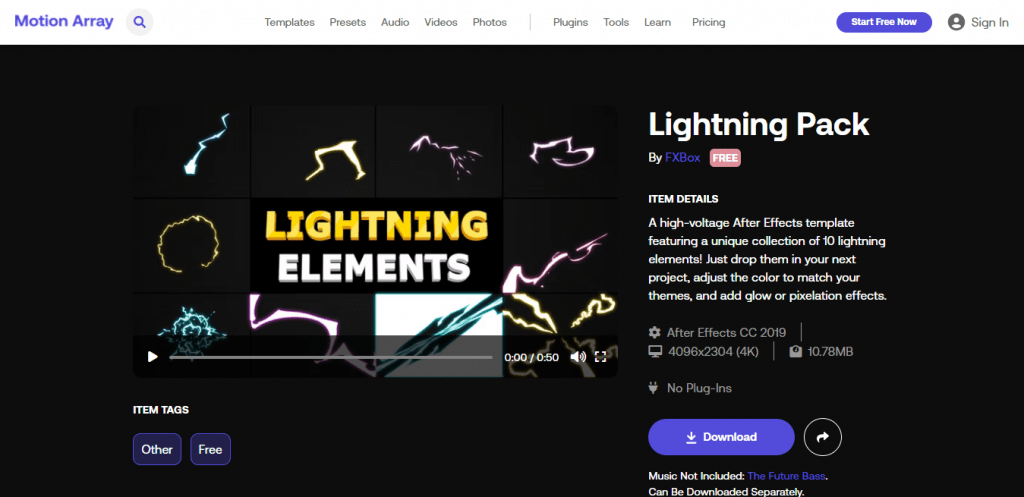
Task: Open the Plugins menu
Action: (571, 22)
